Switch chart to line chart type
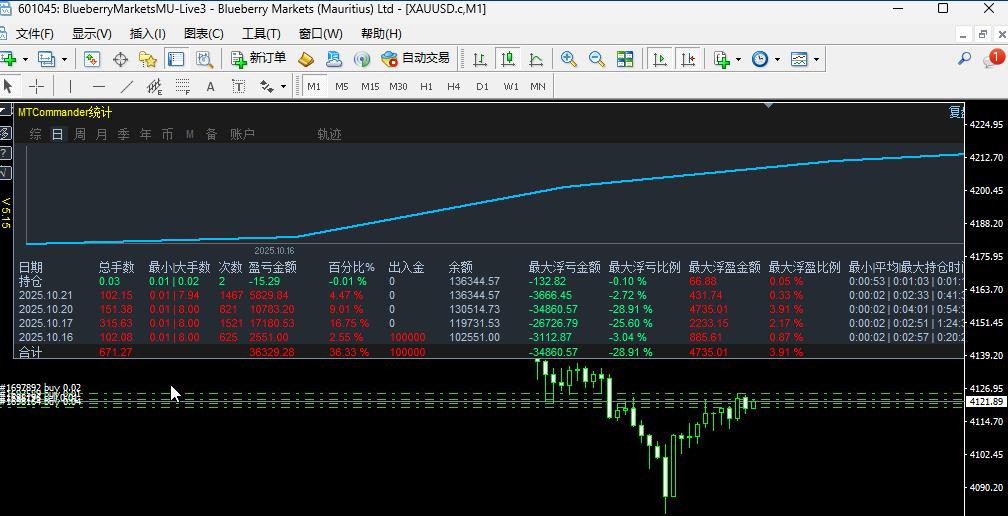Viewport: 1008px width, 516px height. (536, 59)
